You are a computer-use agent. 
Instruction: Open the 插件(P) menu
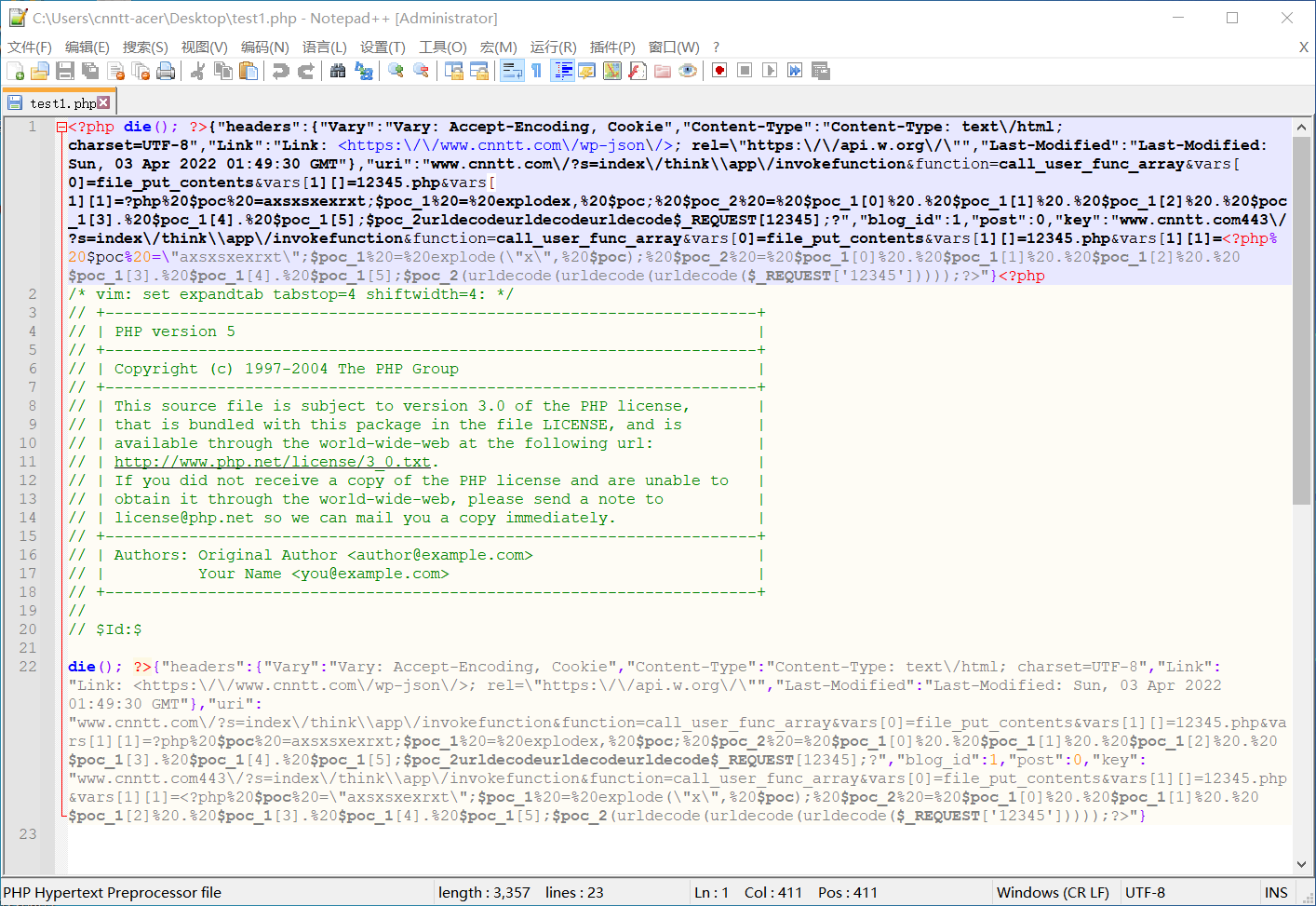tap(612, 47)
